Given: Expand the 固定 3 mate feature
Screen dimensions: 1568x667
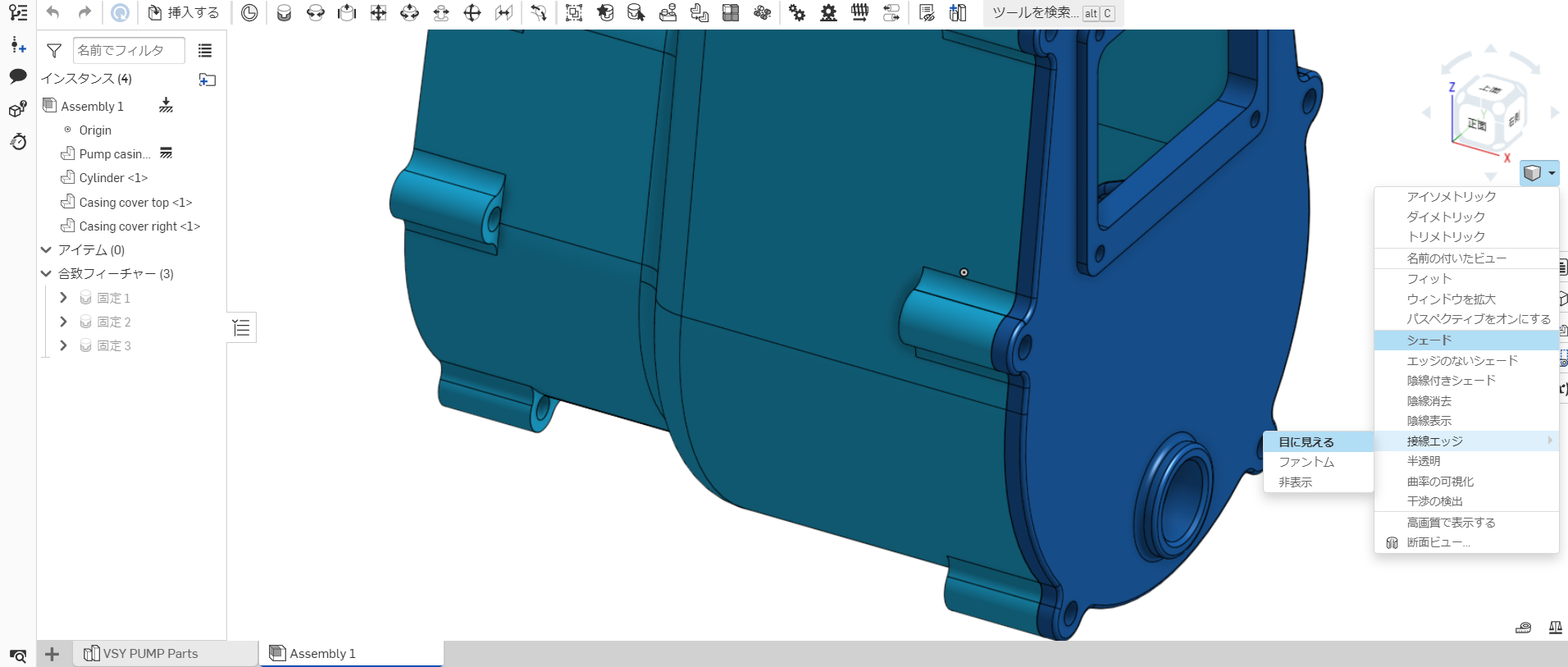Looking at the screenshot, I should coord(63,345).
